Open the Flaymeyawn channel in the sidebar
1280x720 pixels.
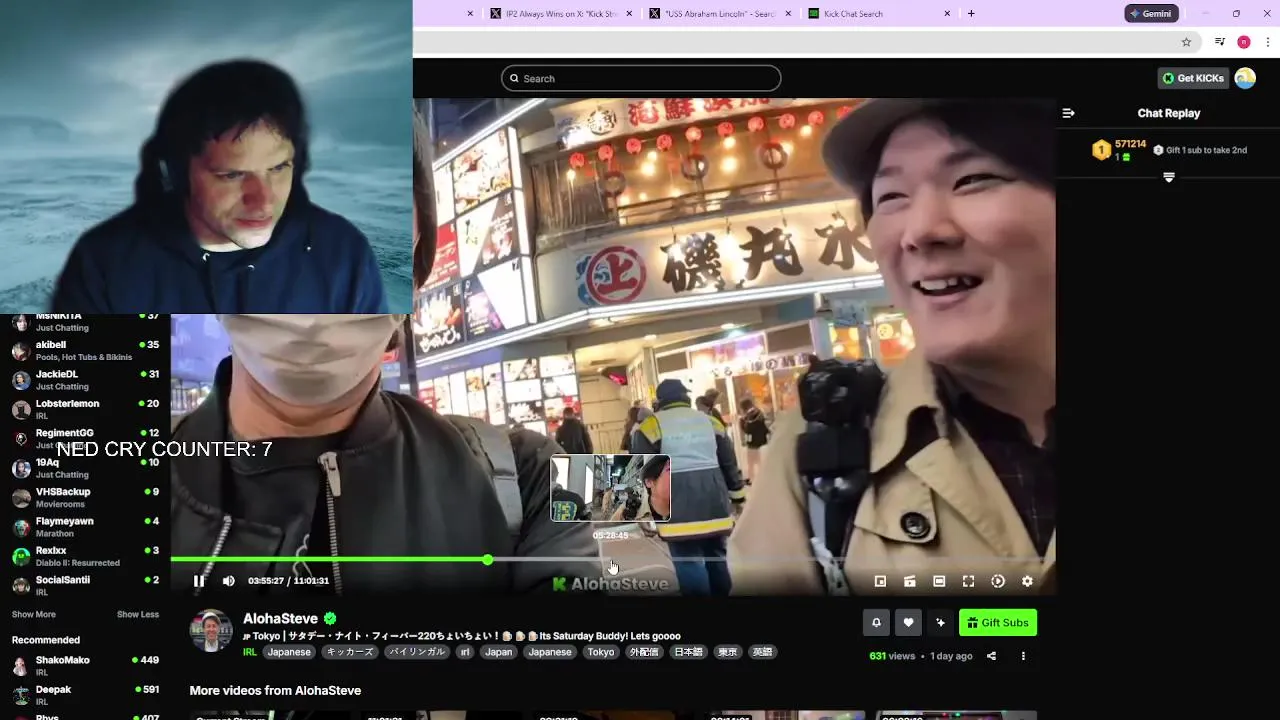click(85, 527)
